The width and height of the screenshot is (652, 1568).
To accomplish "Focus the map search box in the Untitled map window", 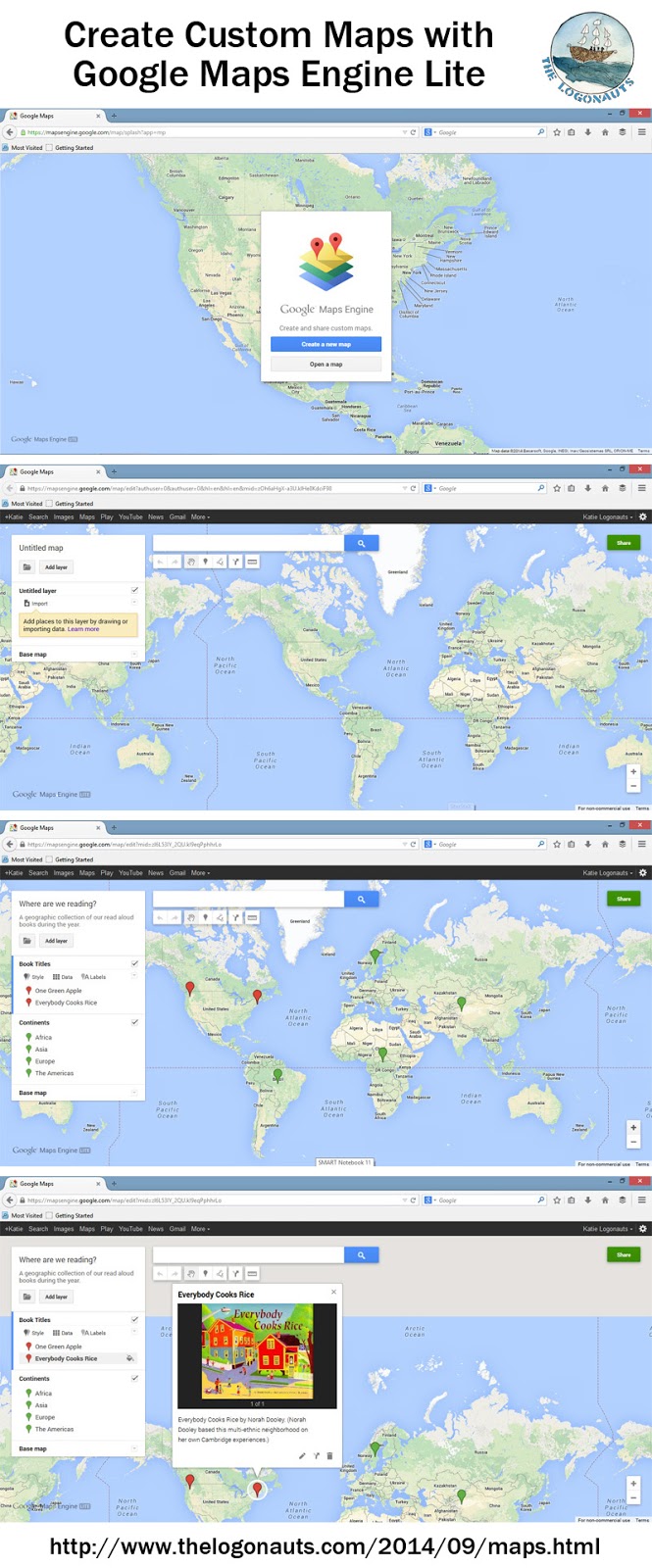I will pos(249,543).
